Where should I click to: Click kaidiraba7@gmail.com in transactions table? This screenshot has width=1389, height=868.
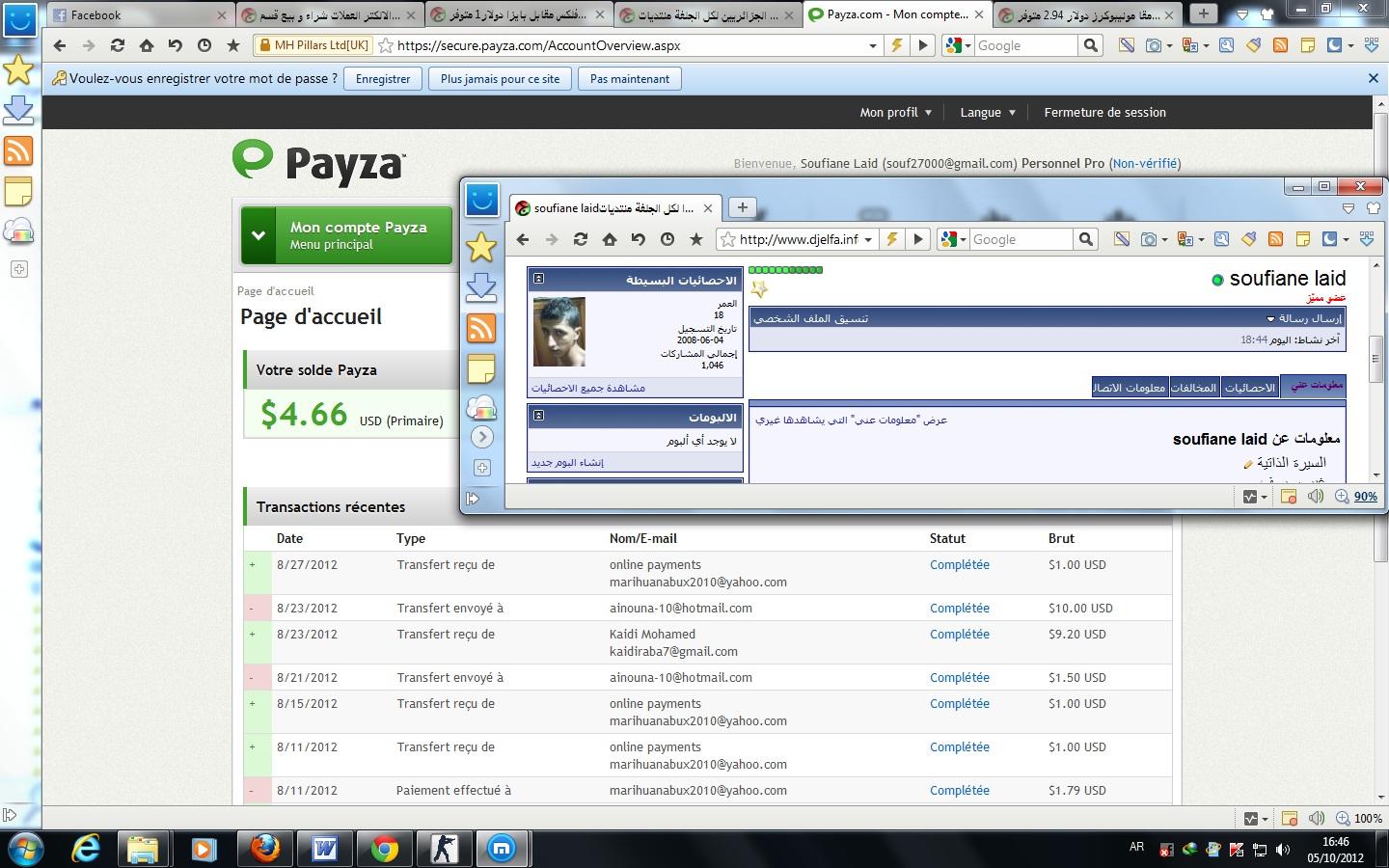click(x=673, y=651)
